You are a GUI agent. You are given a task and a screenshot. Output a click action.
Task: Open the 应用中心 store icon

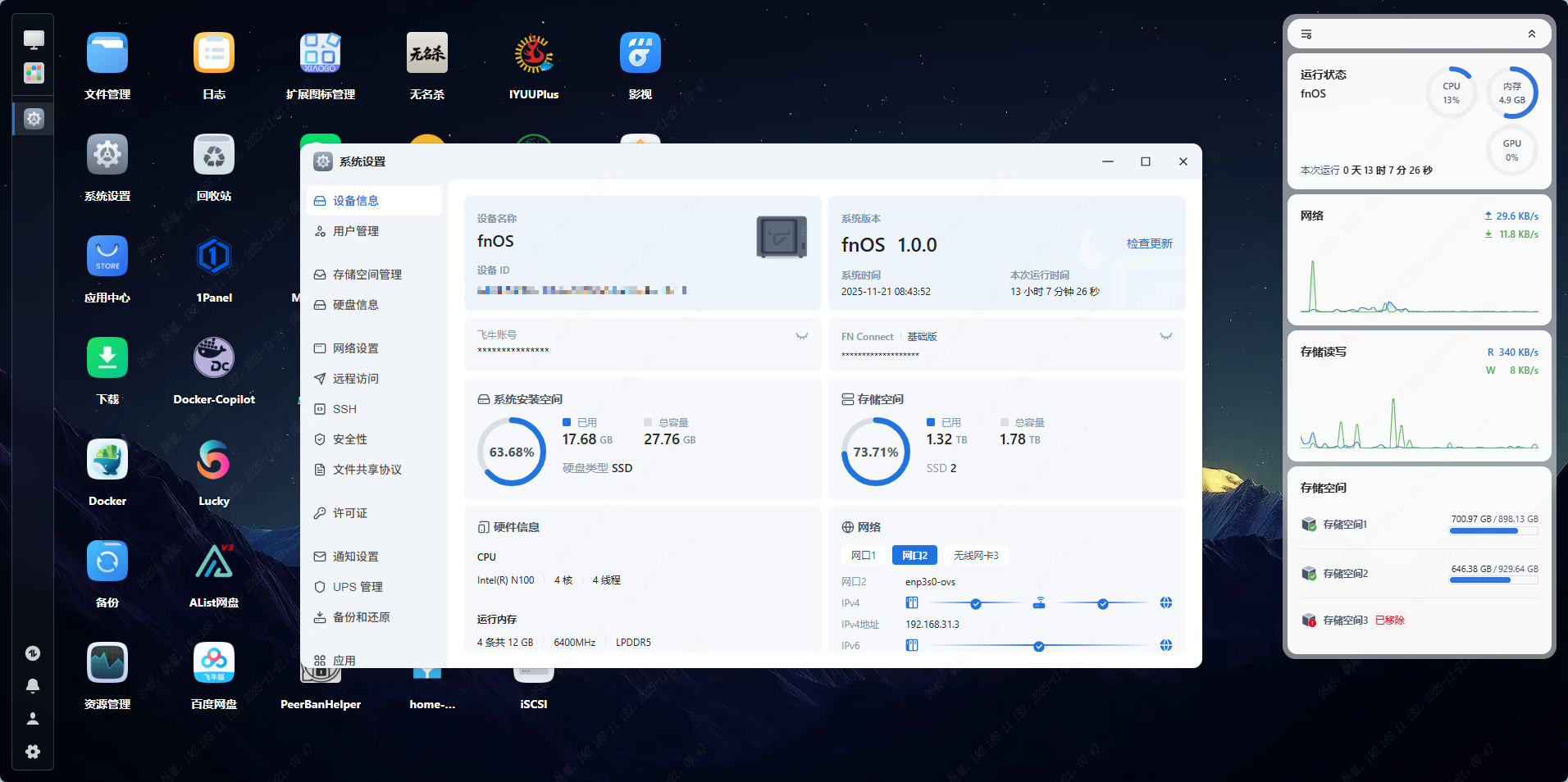[x=107, y=257]
